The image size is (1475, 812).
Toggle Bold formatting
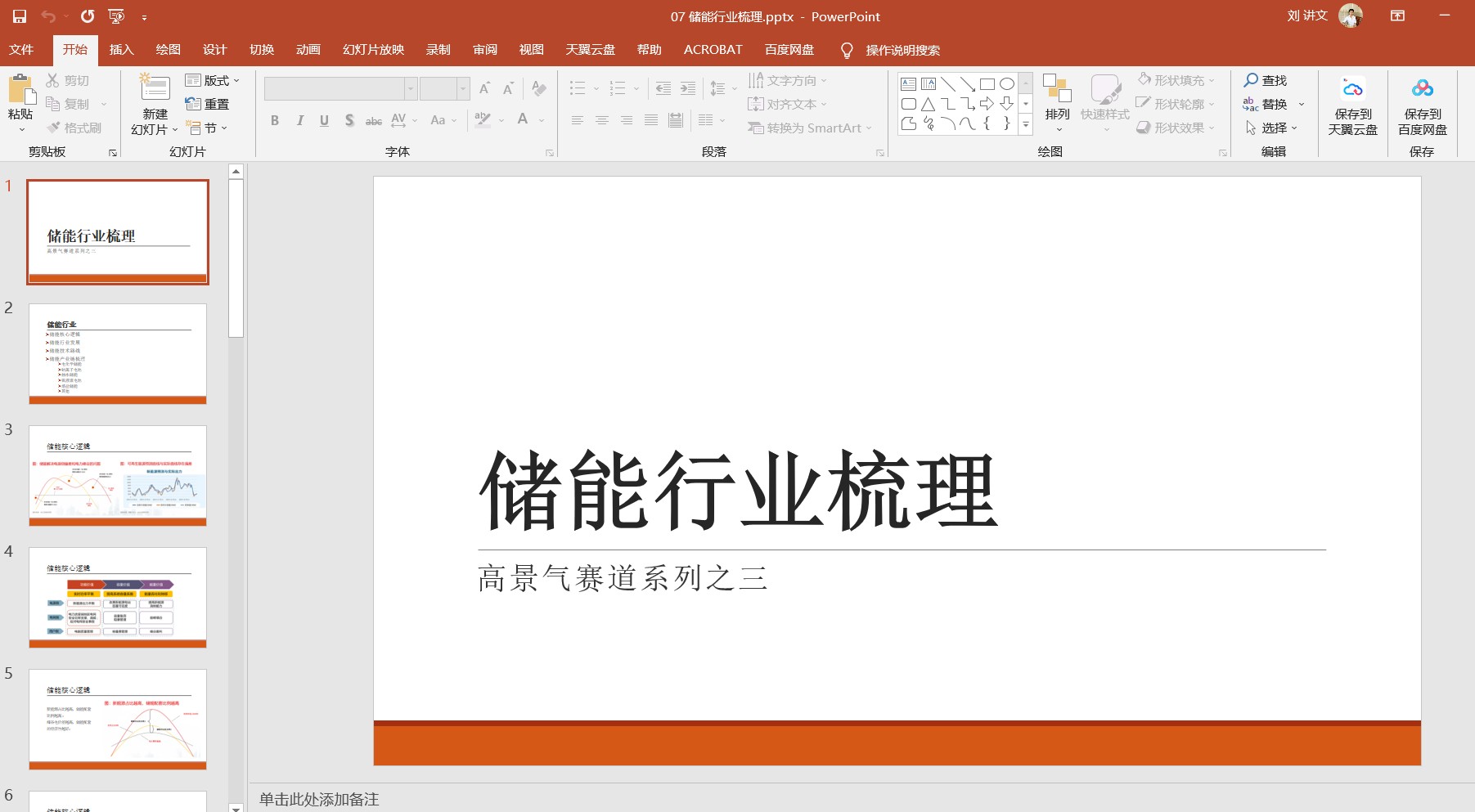[x=275, y=120]
